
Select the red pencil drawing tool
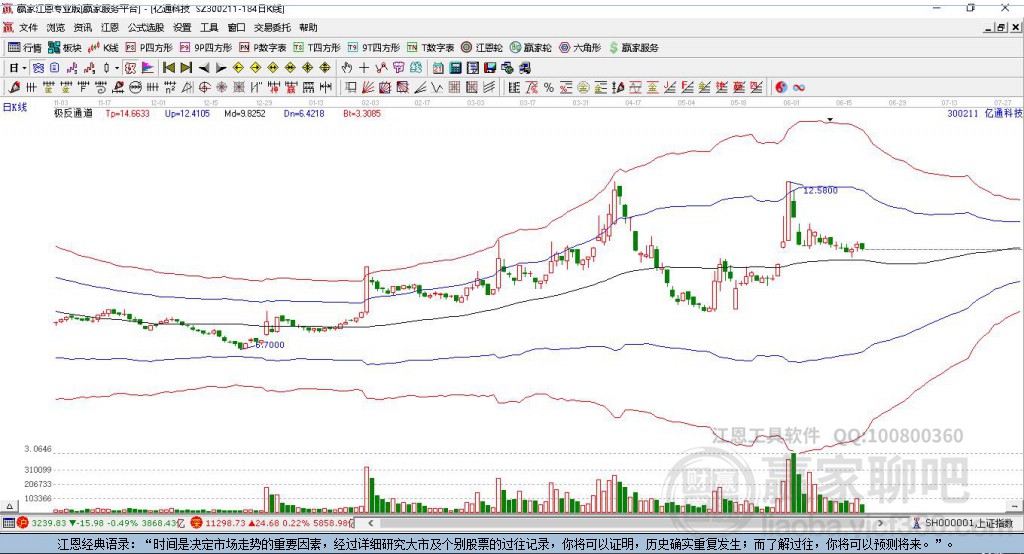coord(14,87)
